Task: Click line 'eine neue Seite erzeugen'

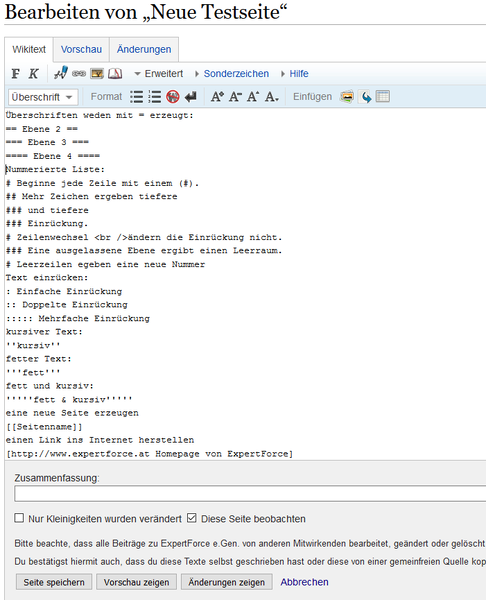Action: click(72, 413)
